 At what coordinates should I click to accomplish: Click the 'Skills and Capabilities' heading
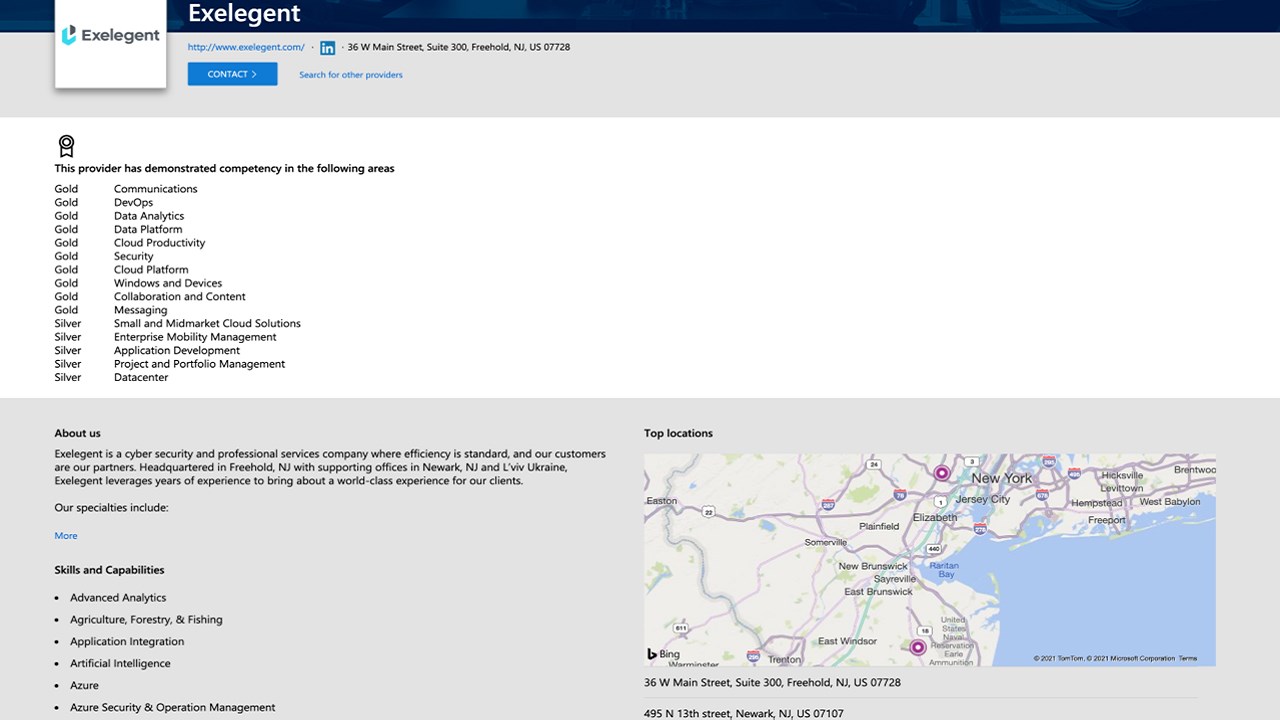[x=109, y=570]
